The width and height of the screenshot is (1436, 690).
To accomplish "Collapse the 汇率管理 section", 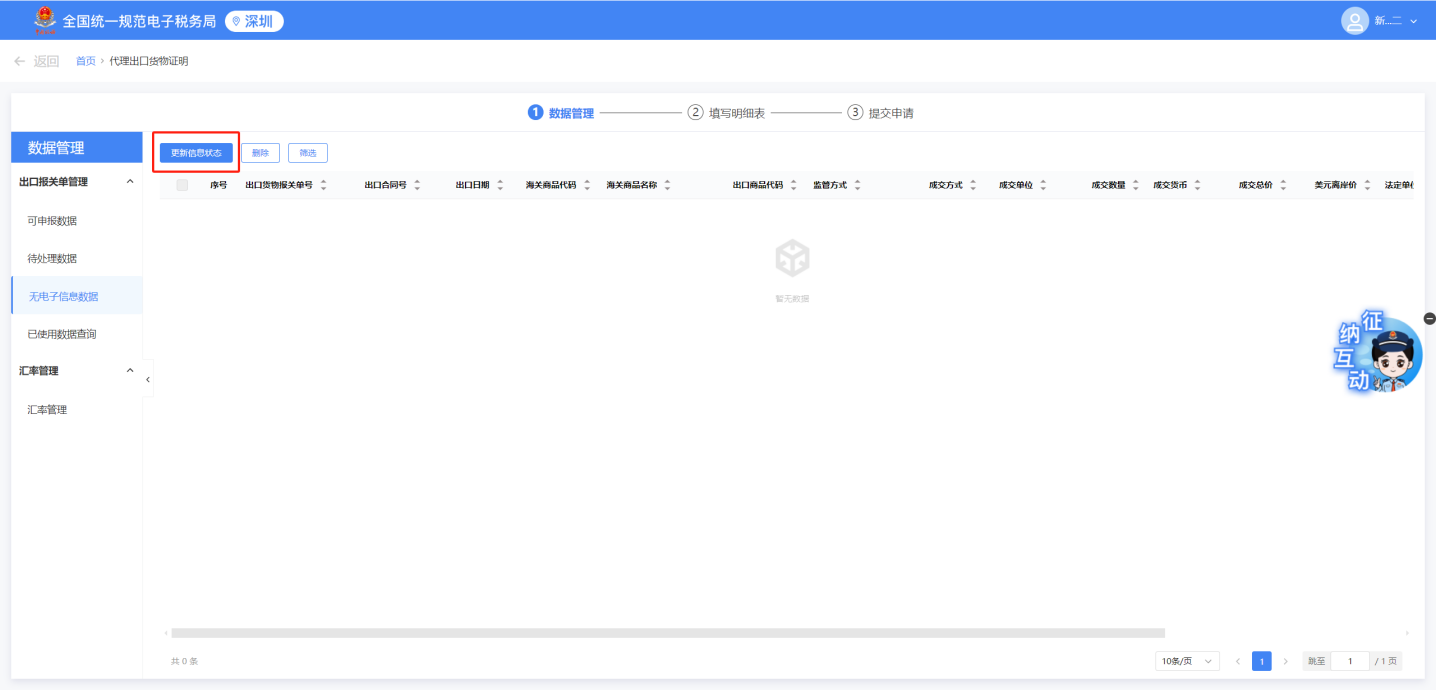I will coord(129,371).
